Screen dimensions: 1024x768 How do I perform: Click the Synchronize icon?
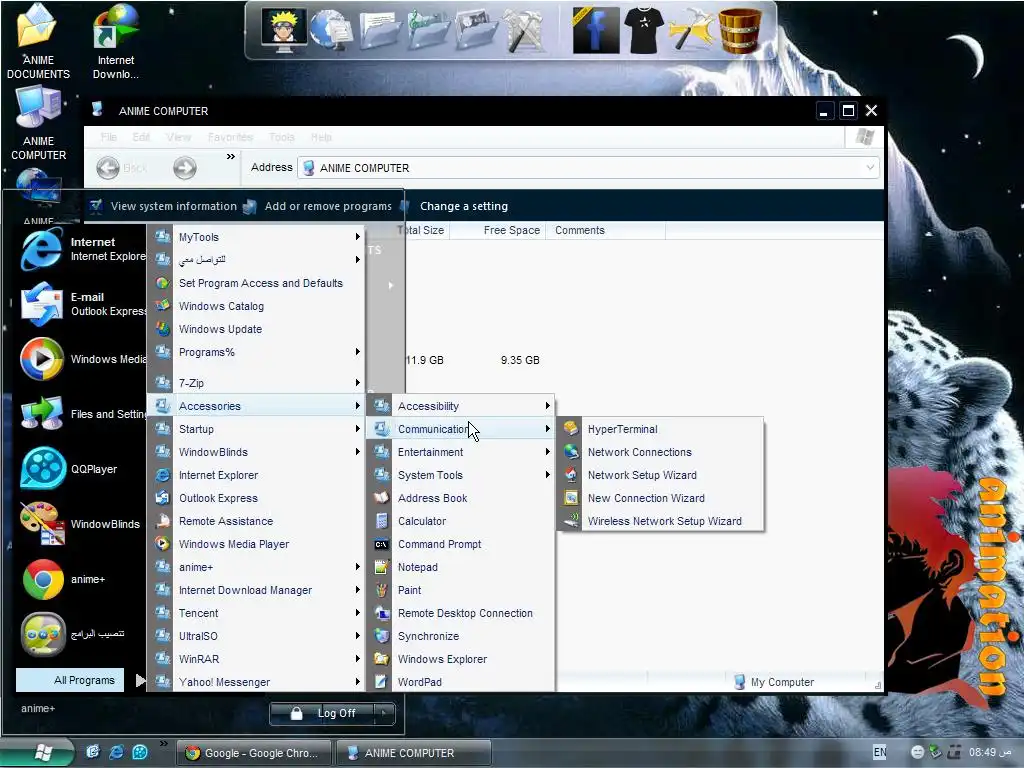coord(381,636)
